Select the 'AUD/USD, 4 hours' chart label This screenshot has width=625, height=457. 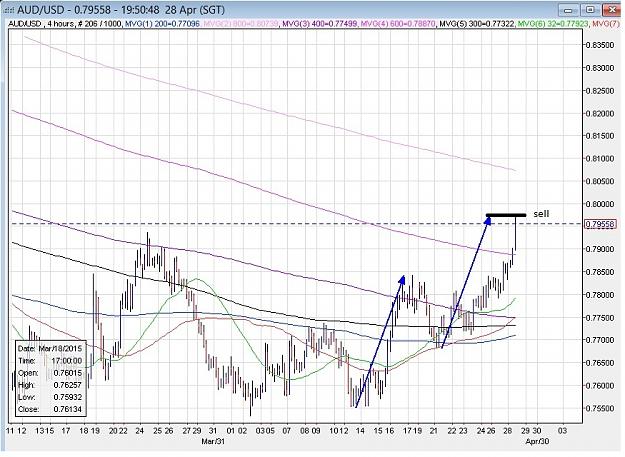(x=40, y=24)
